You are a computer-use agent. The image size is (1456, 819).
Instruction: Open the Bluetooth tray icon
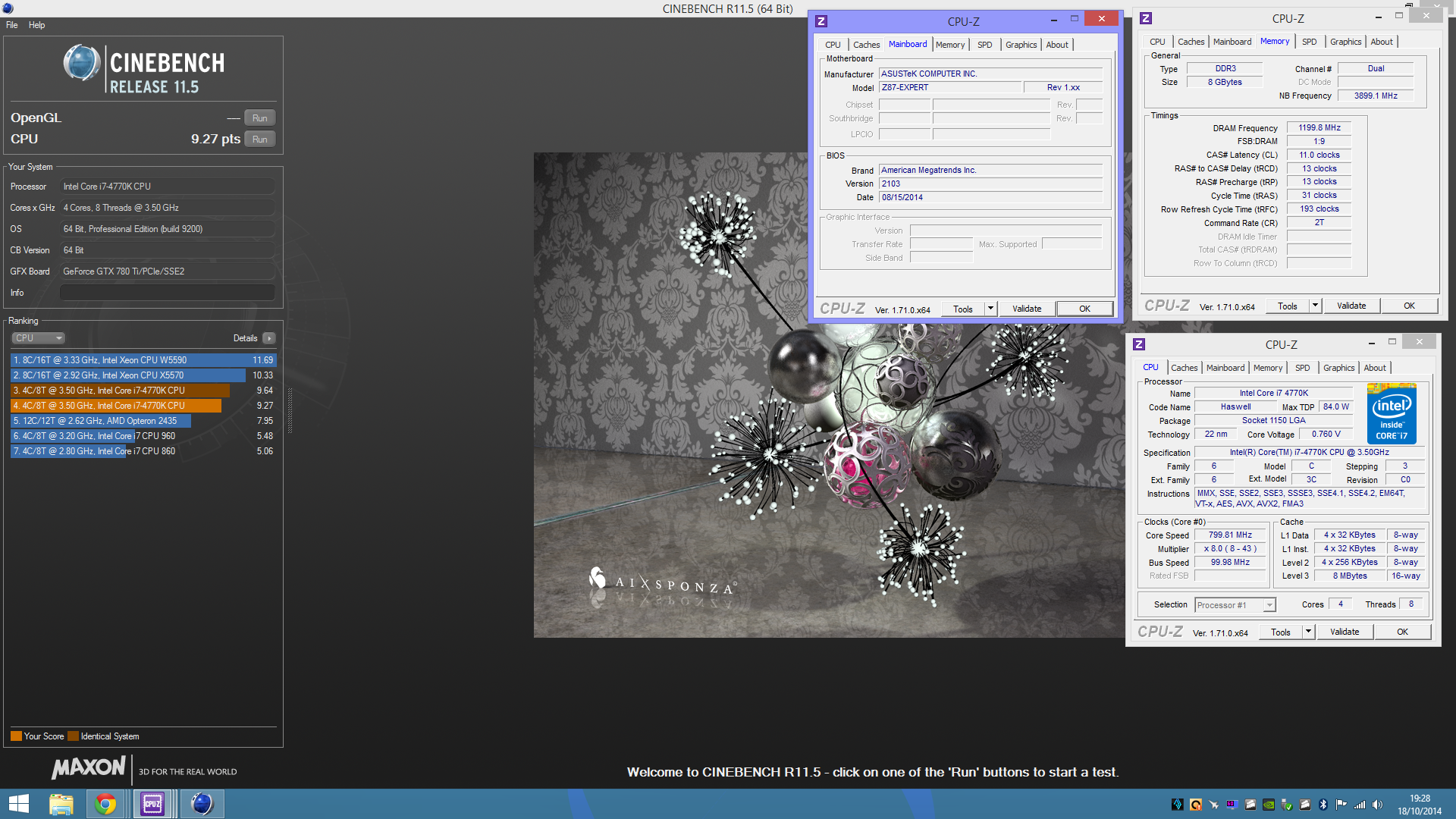coord(1323,805)
